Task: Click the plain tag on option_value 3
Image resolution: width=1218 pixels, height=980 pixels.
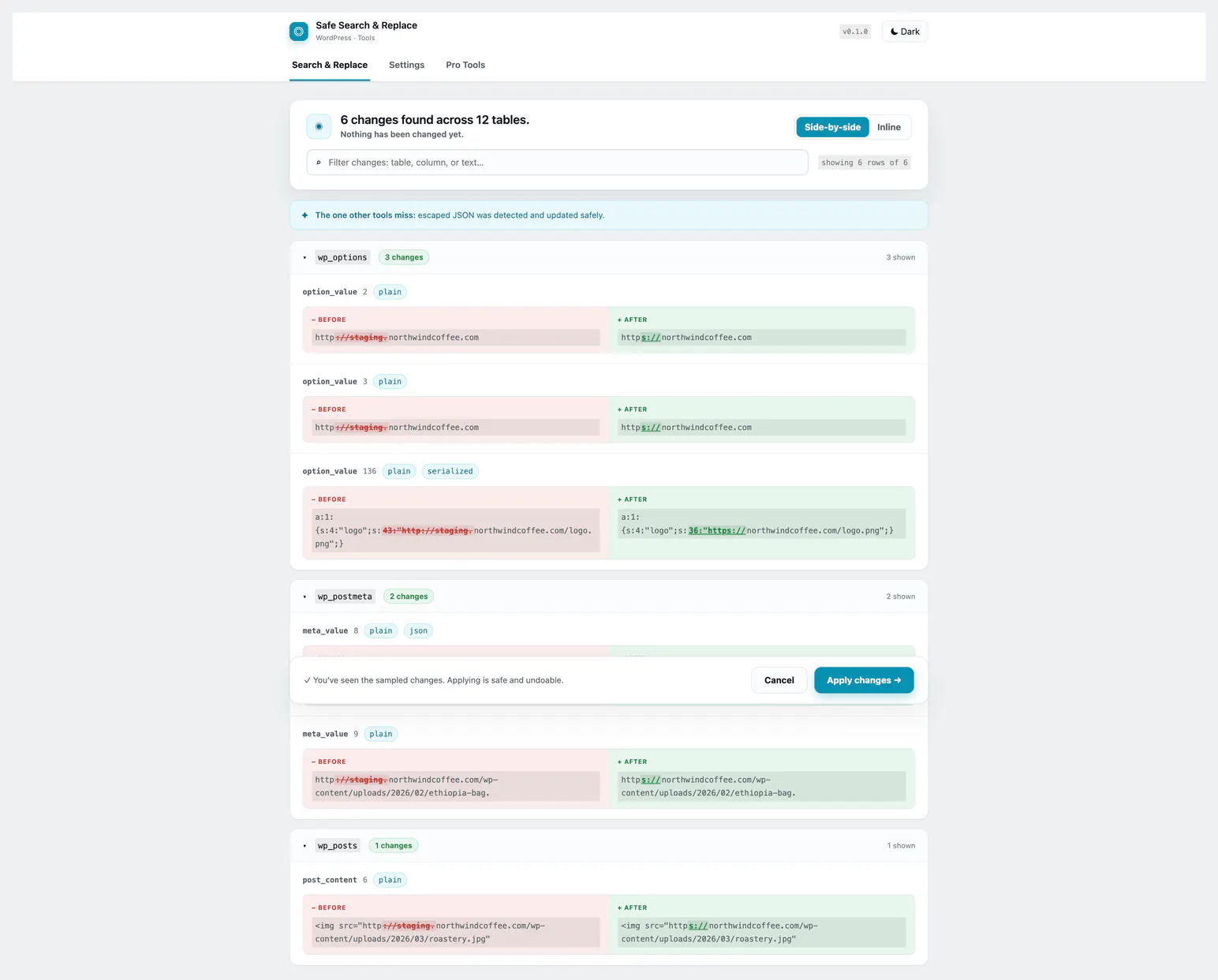Action: 390,382
